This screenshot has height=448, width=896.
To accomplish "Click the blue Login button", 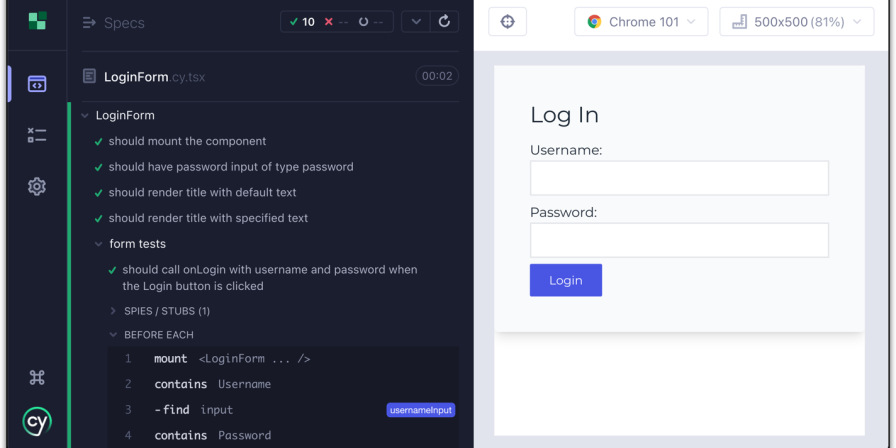I will (x=566, y=280).
